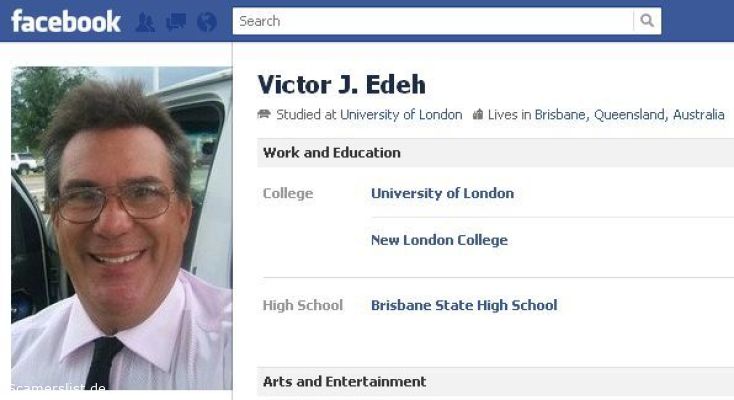Open University of London under College
Viewport: 734px width, 400px height.
pyautogui.click(x=442, y=193)
